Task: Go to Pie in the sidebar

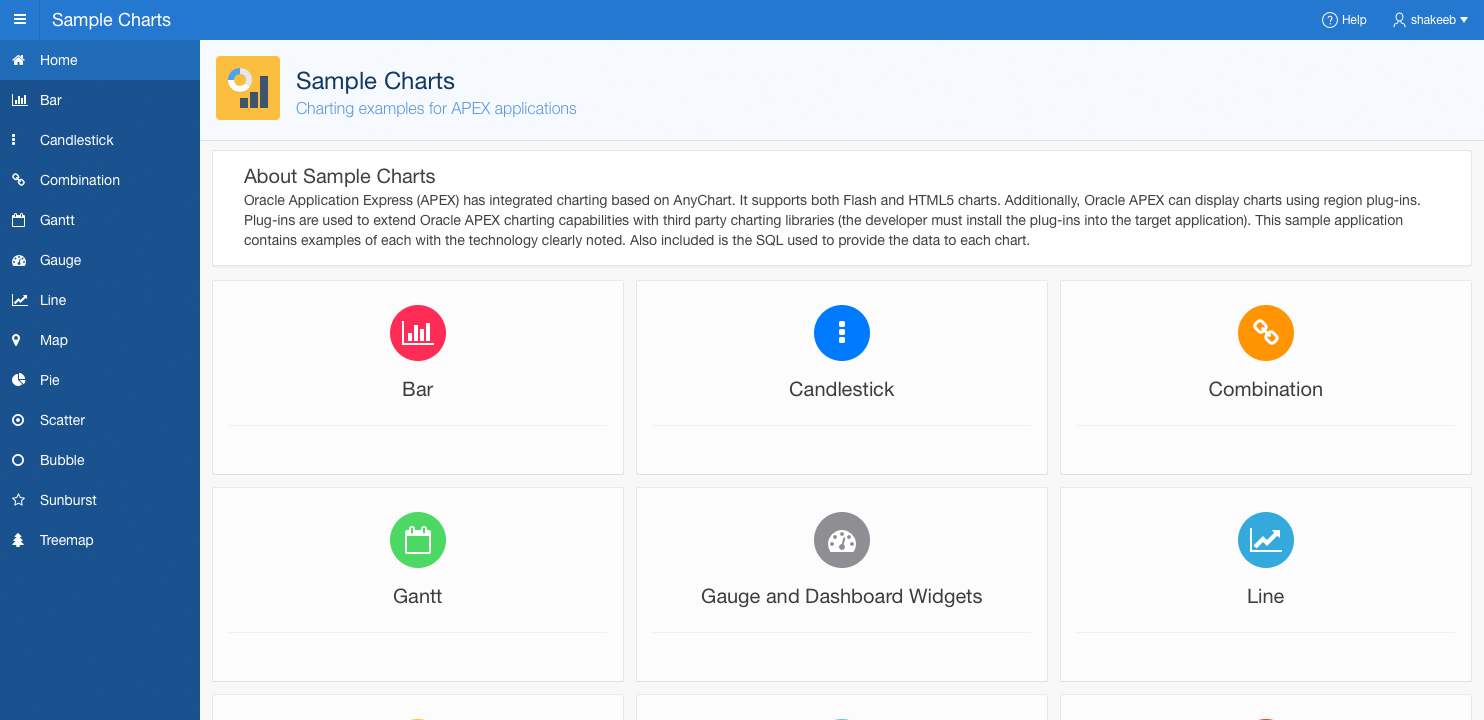Action: click(50, 380)
